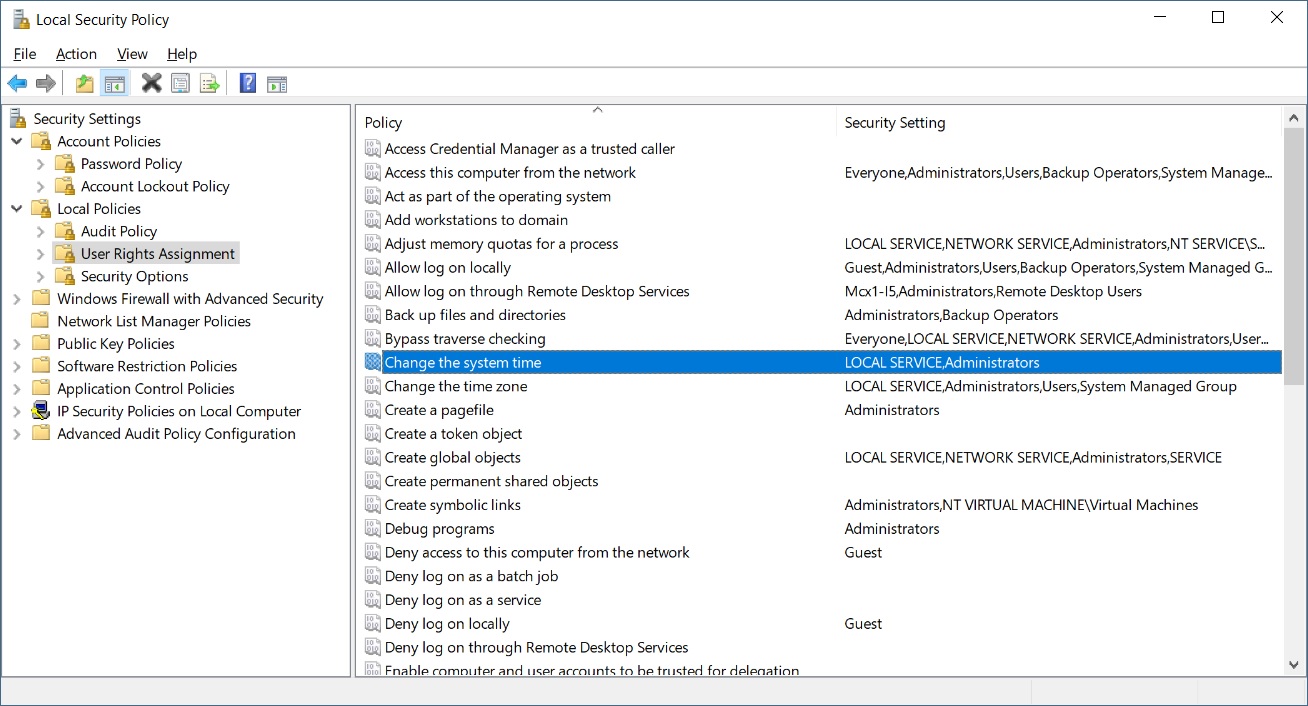Click the IP Security Policies node icon
The image size is (1308, 706).
coord(41,411)
